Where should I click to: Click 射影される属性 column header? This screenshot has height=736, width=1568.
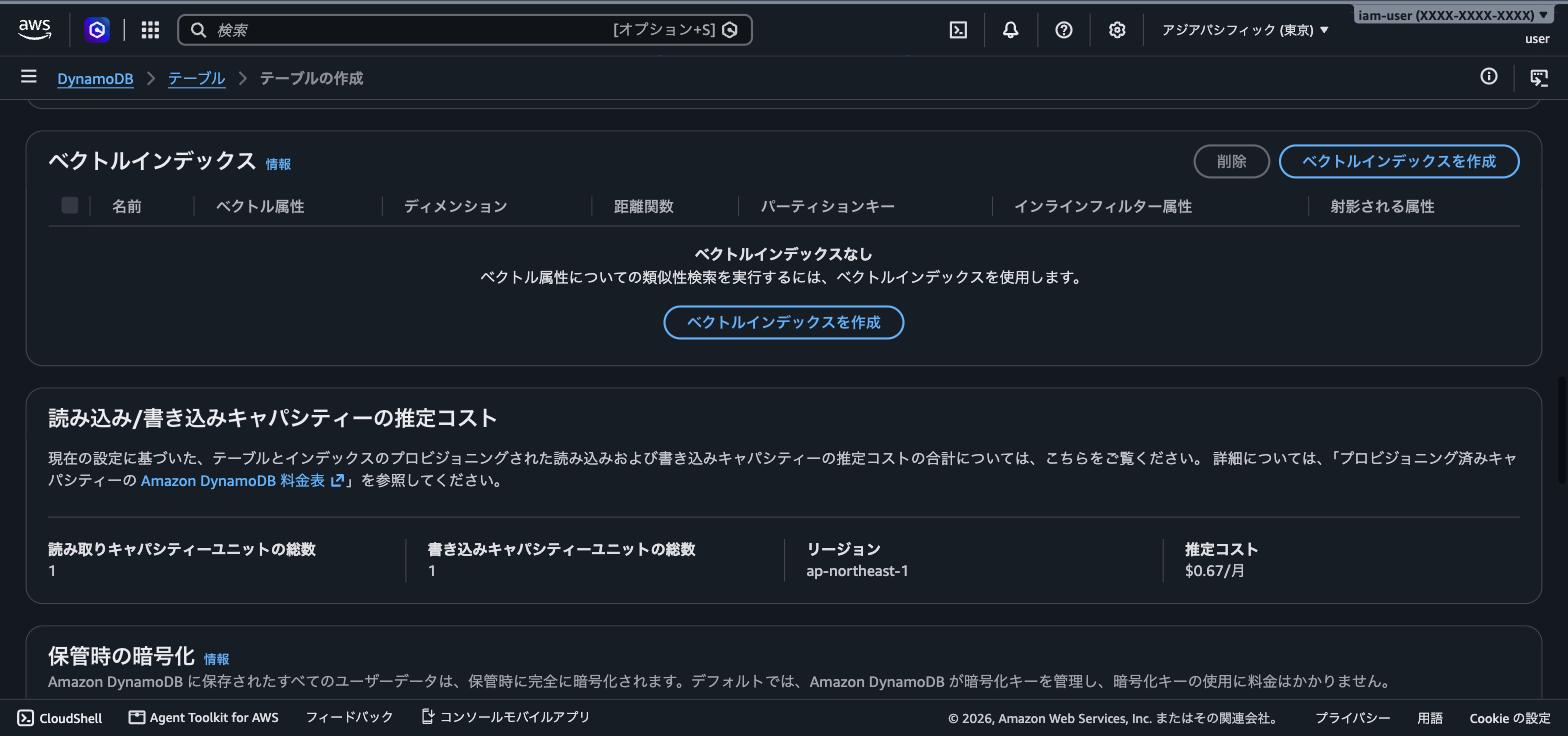(x=1382, y=206)
